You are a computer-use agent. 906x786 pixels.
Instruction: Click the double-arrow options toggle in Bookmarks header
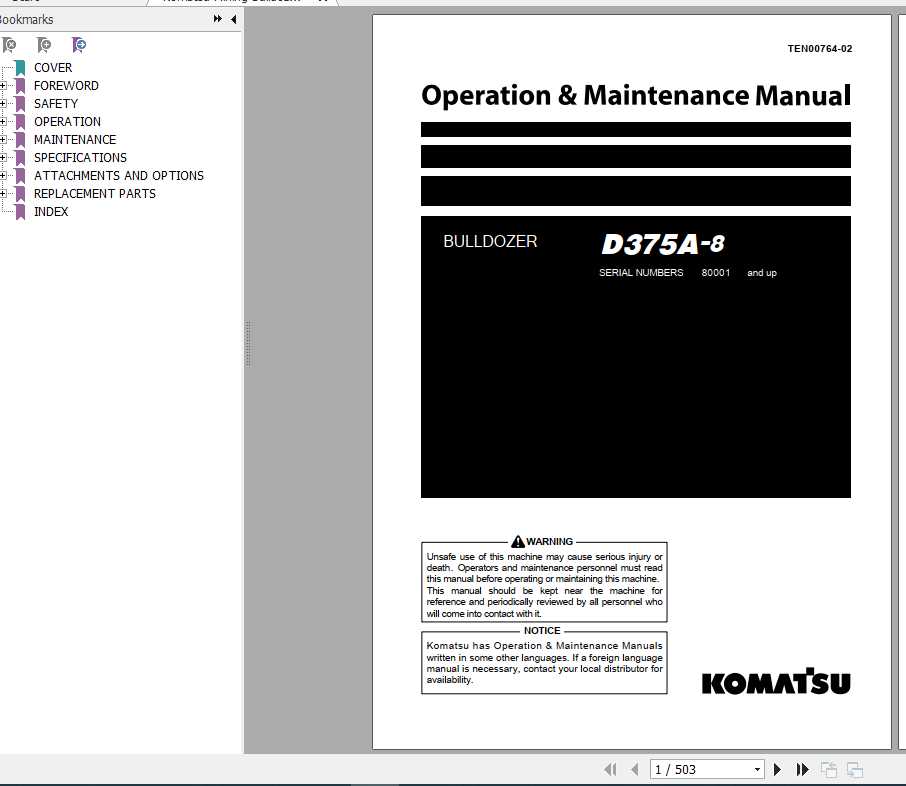point(216,18)
